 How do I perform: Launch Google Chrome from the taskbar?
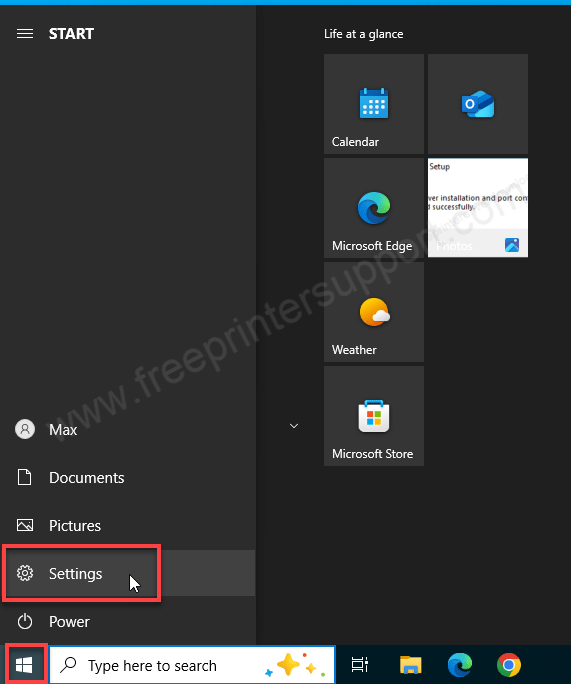coord(509,665)
